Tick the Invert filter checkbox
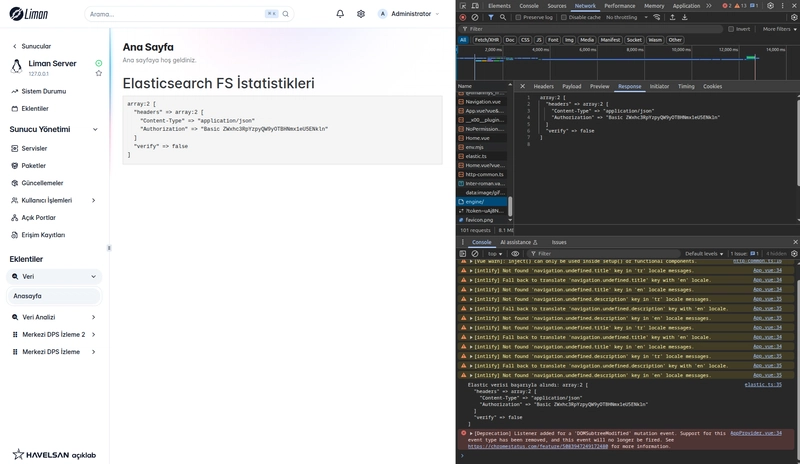 (732, 29)
